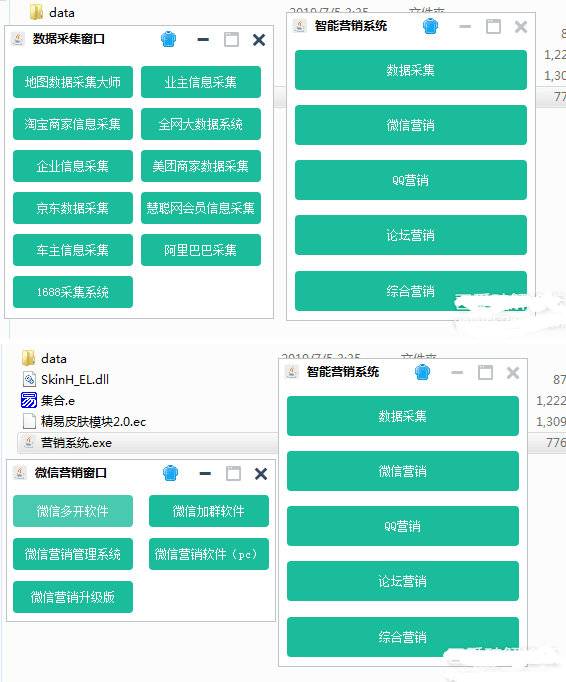566x682 pixels.
Task: Open 美团商家数据采集
Action: tap(201, 166)
